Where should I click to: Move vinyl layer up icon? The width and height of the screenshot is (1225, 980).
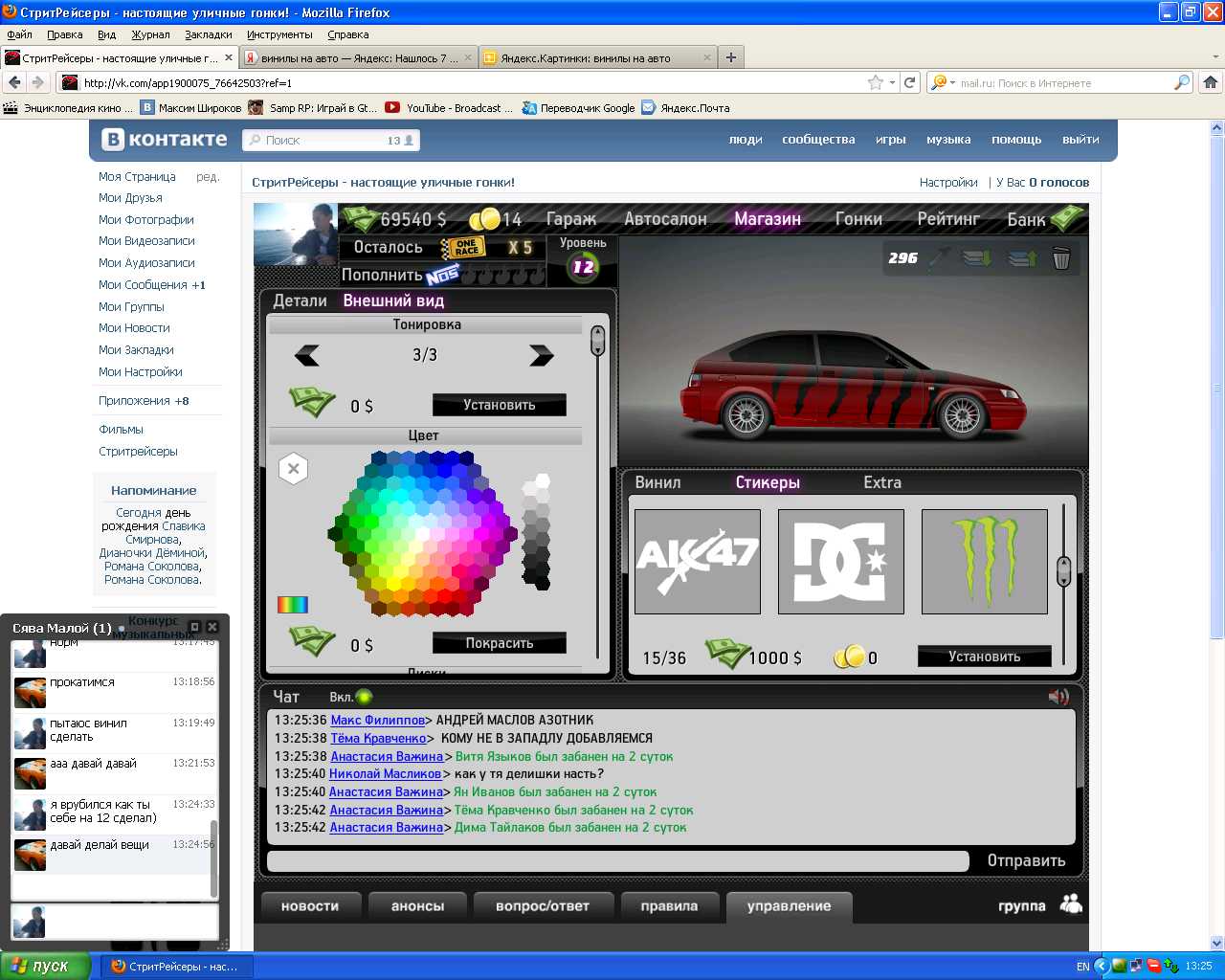pyautogui.click(x=1022, y=257)
